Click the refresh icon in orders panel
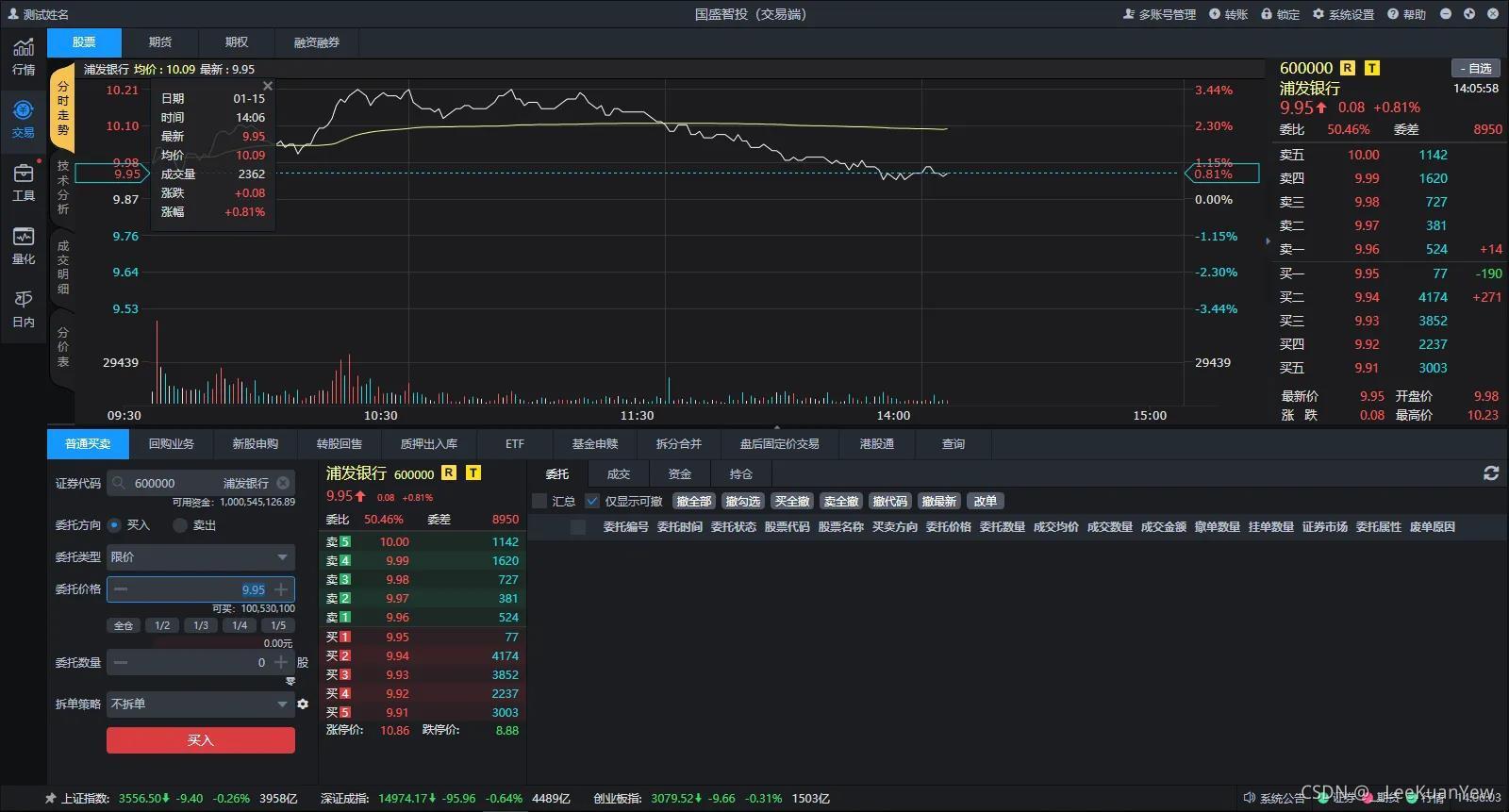Image resolution: width=1509 pixels, height=812 pixels. coord(1491,473)
